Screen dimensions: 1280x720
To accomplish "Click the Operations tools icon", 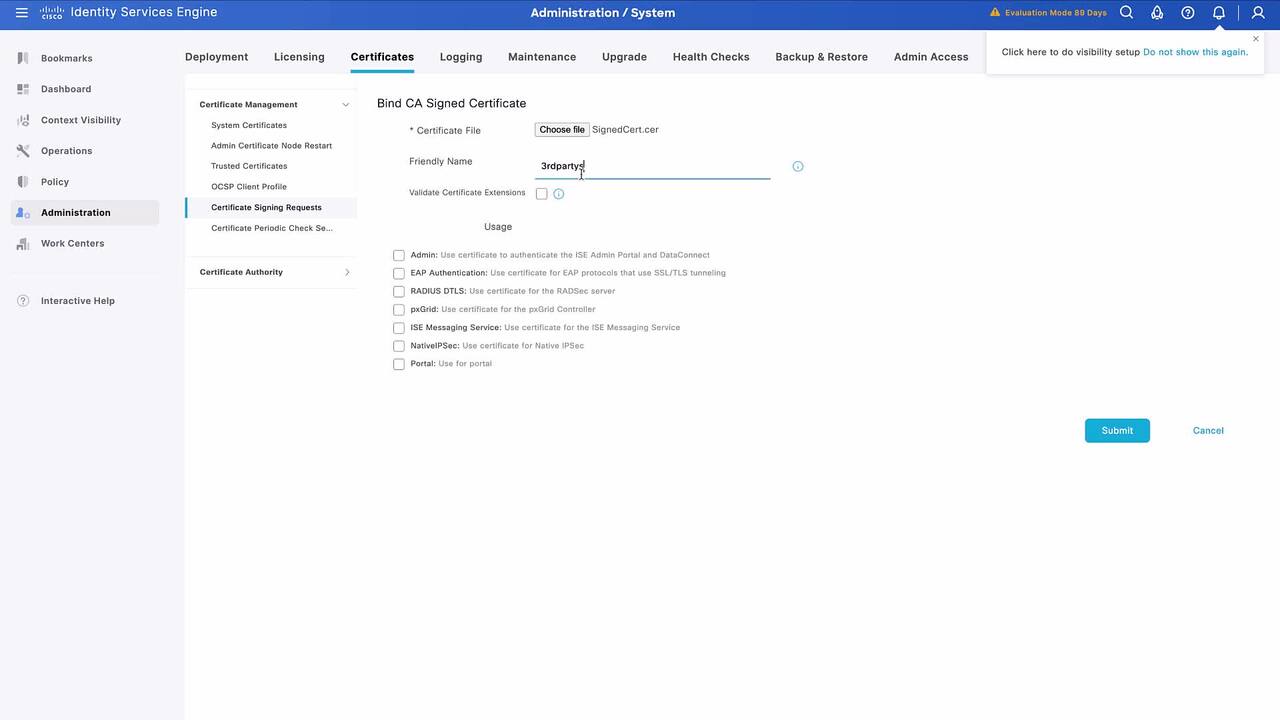I will [x=23, y=151].
